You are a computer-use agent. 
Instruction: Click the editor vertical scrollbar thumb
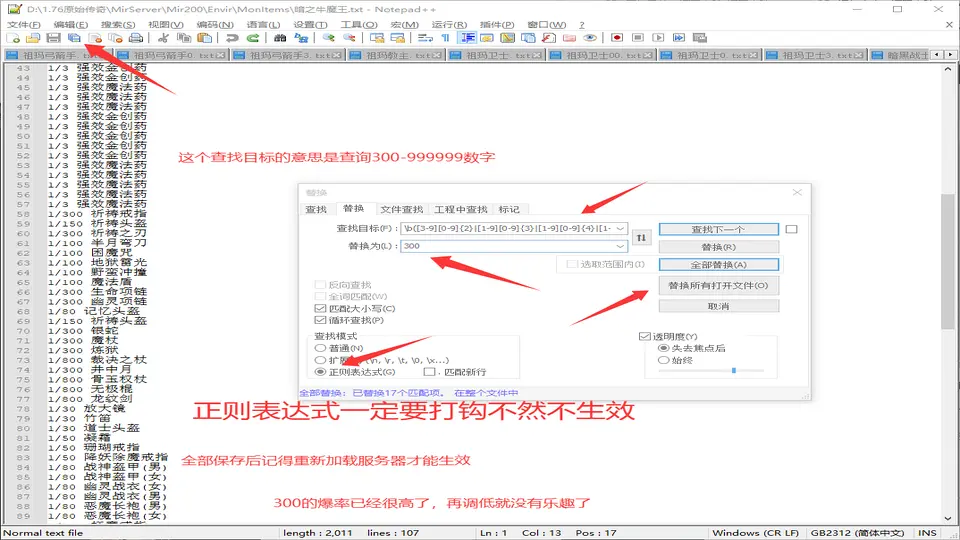coord(948,261)
